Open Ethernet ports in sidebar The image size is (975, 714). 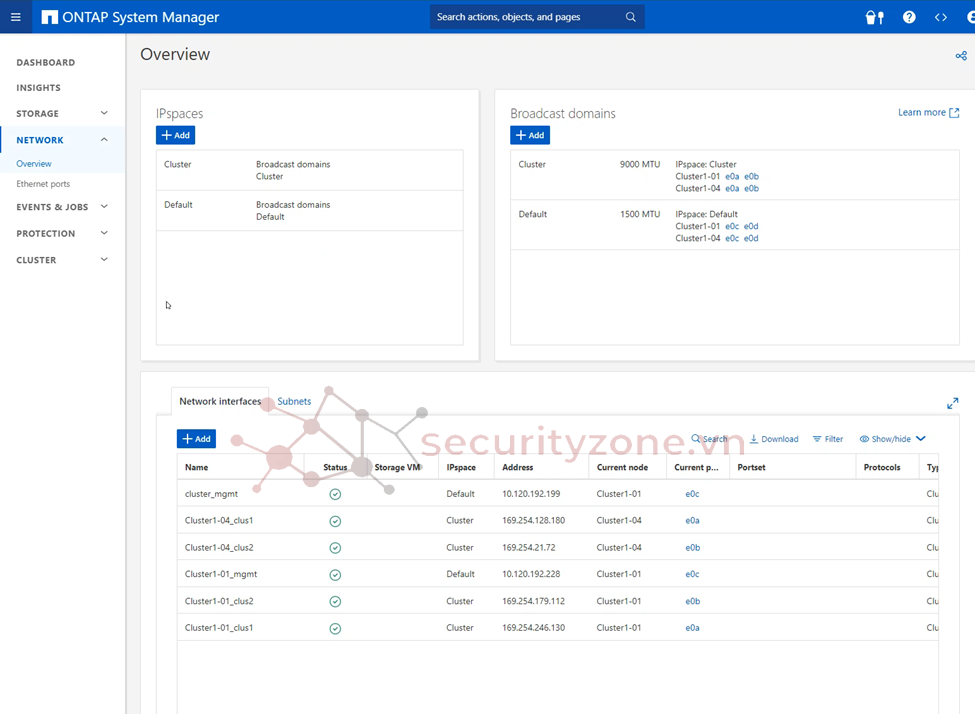[43, 184]
